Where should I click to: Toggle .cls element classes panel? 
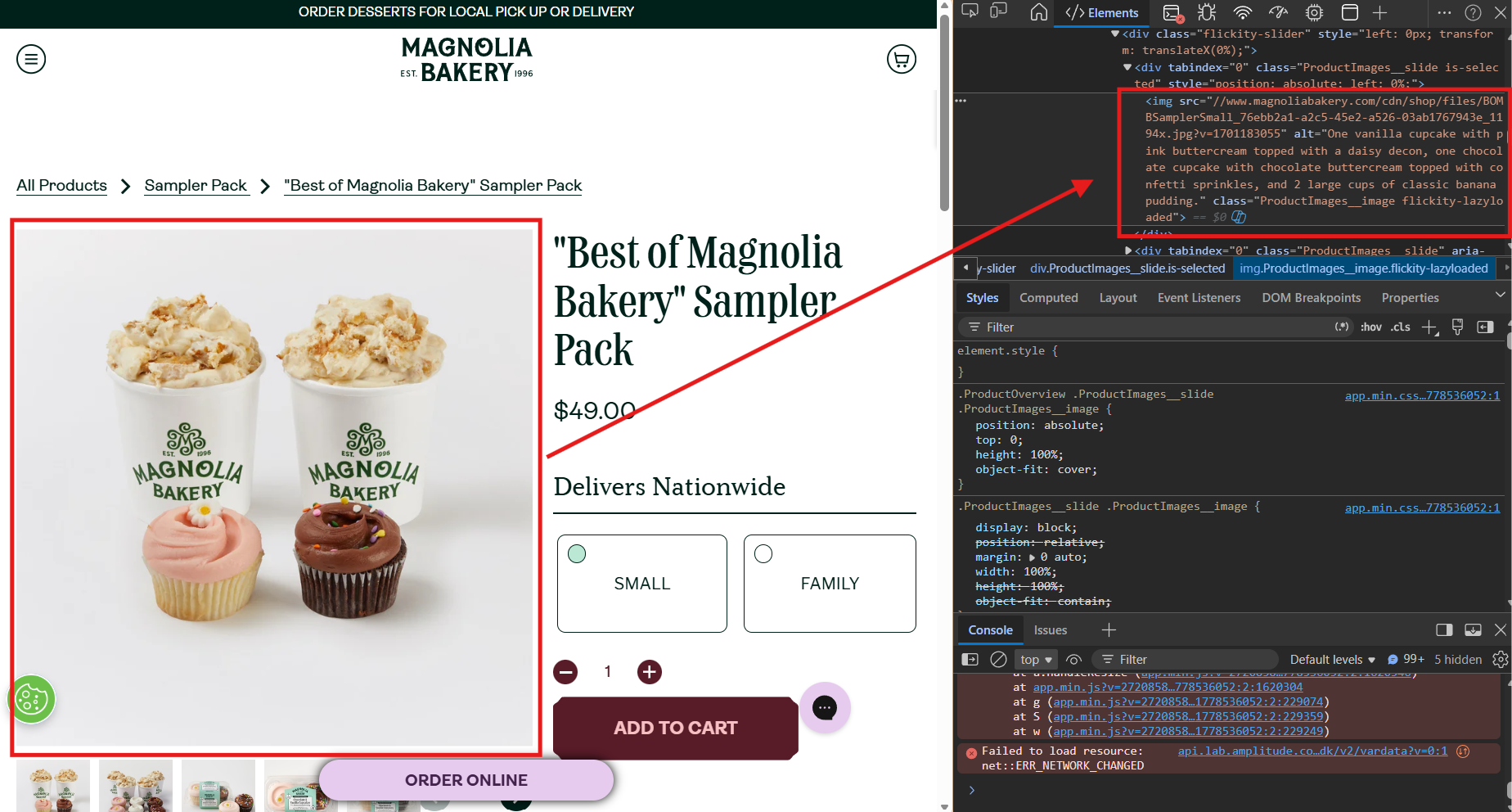pyautogui.click(x=1401, y=327)
